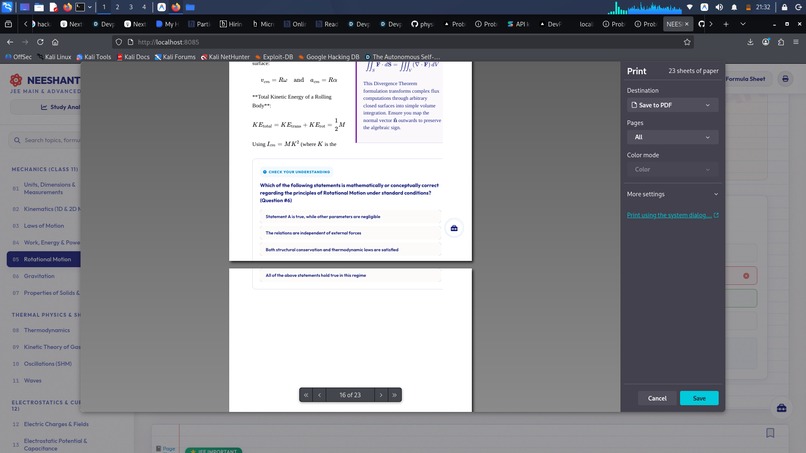Switch to workspace 2
This screenshot has width=806, height=453.
pyautogui.click(x=117, y=7)
